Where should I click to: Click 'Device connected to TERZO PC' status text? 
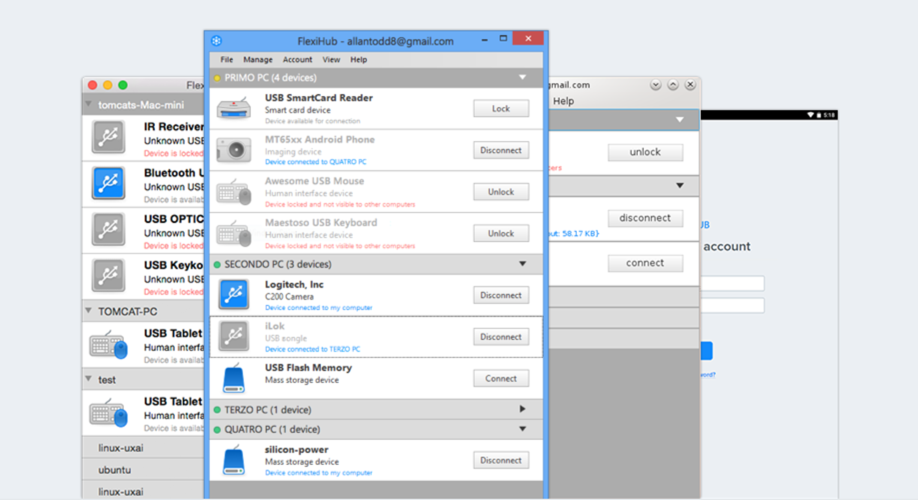point(313,350)
